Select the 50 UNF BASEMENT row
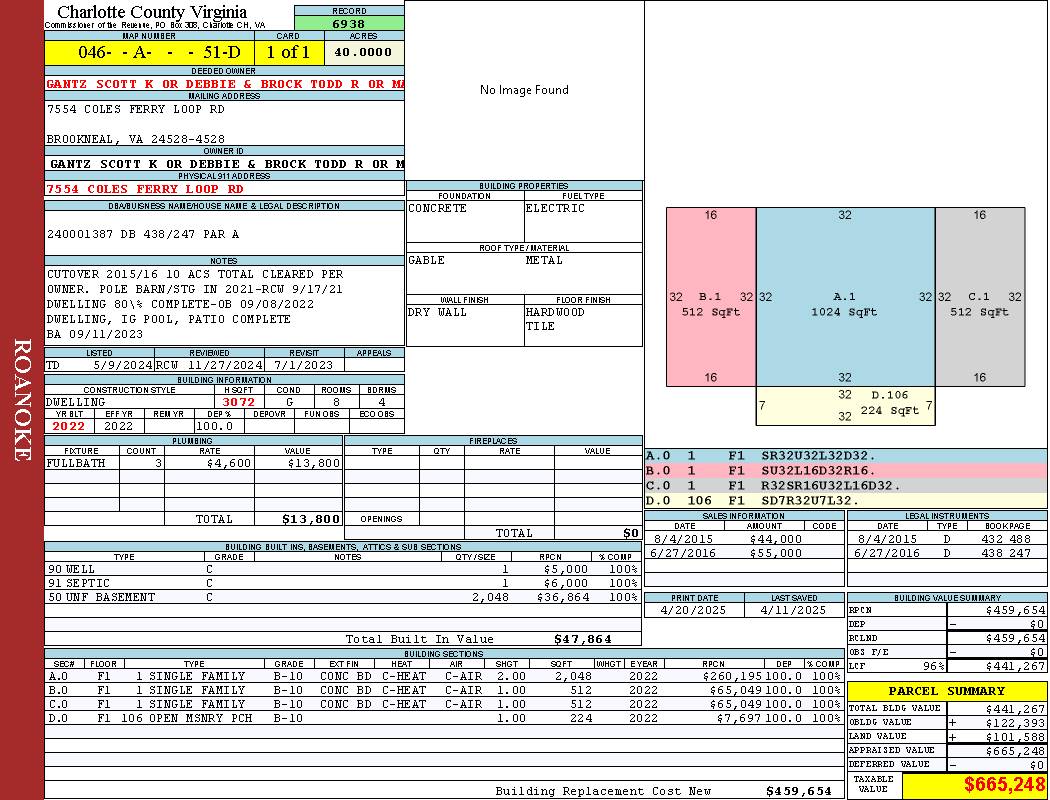The width and height of the screenshot is (1050, 800). (343, 597)
